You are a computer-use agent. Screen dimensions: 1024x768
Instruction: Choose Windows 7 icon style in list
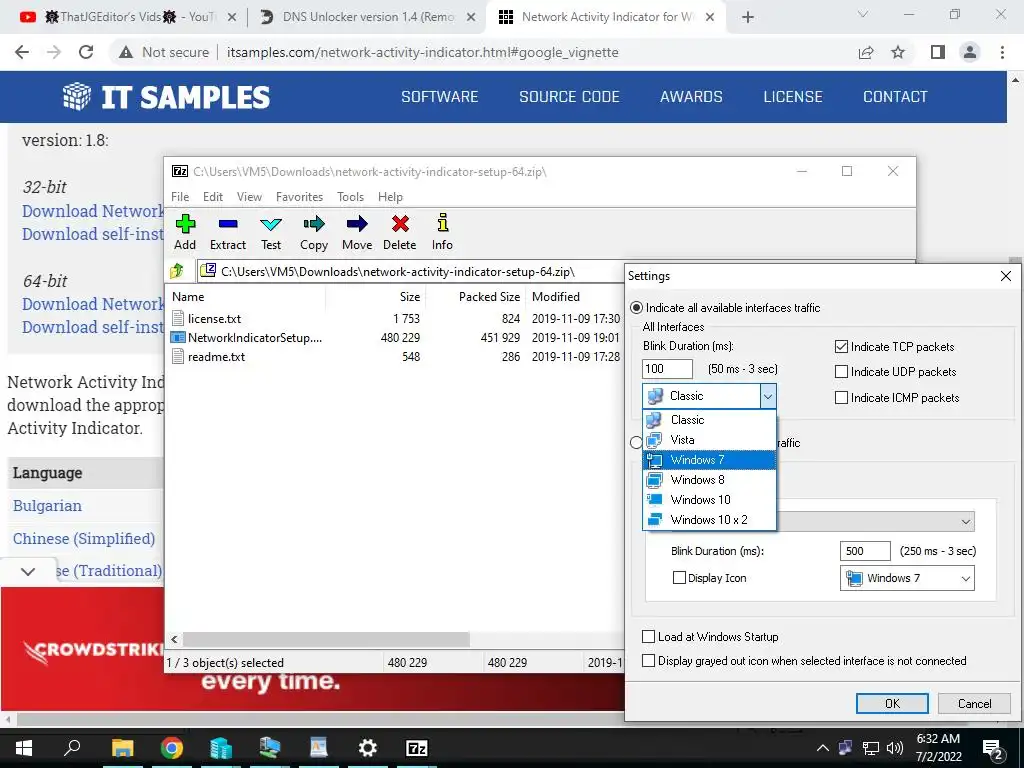coord(710,460)
